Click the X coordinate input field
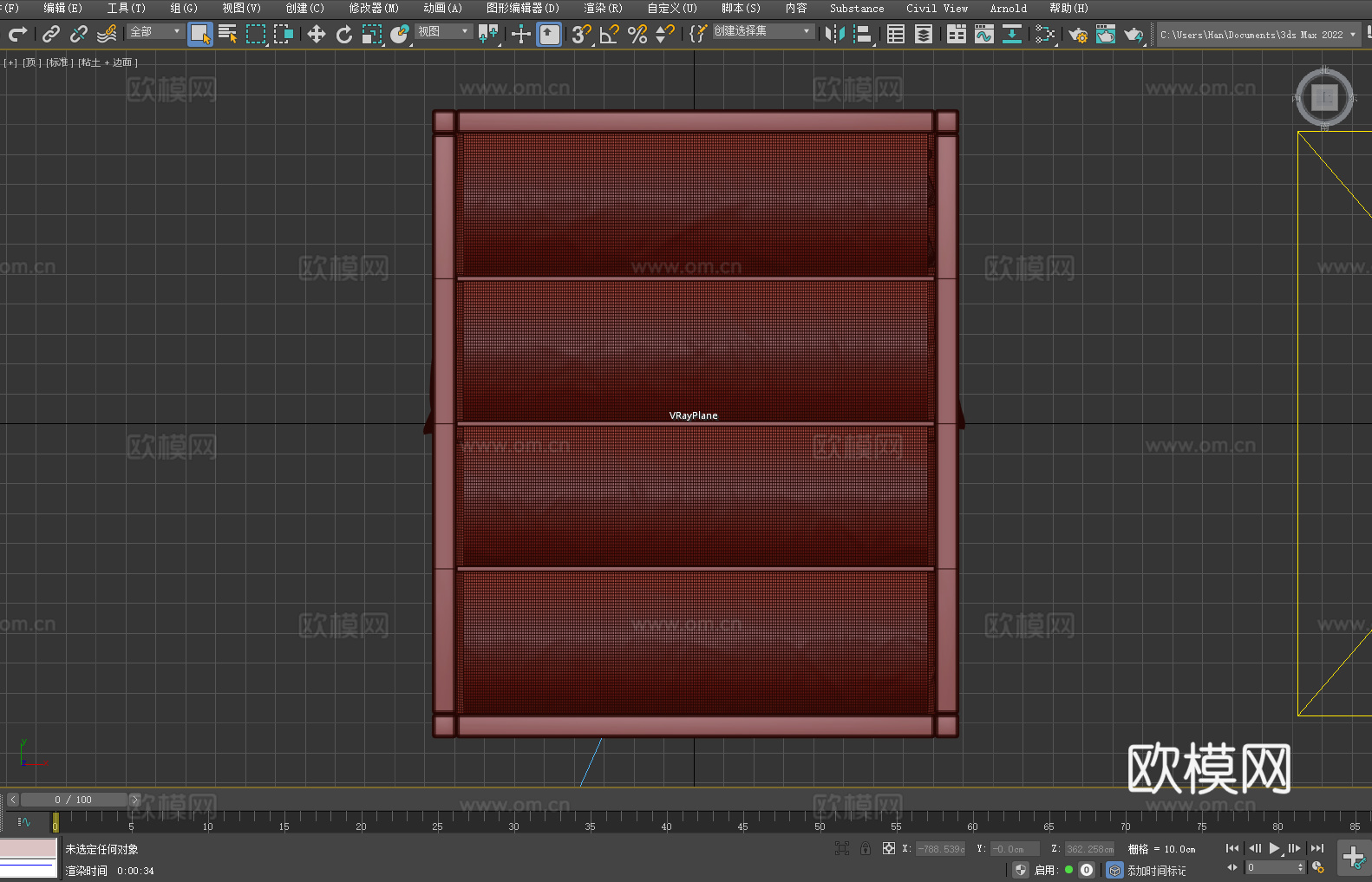Viewport: 1372px width, 882px height. (940, 849)
